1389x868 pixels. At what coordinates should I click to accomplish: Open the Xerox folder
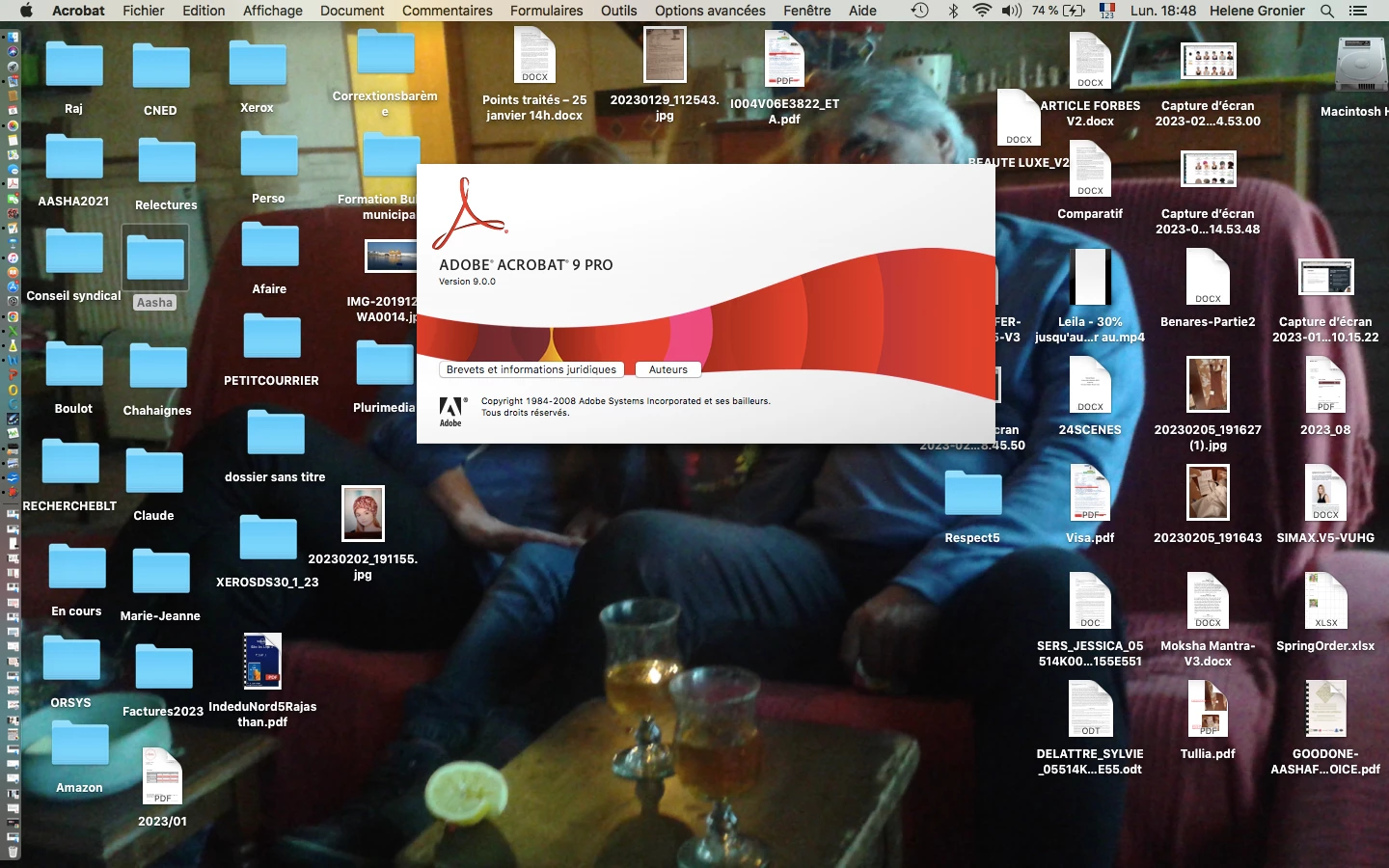[x=258, y=64]
